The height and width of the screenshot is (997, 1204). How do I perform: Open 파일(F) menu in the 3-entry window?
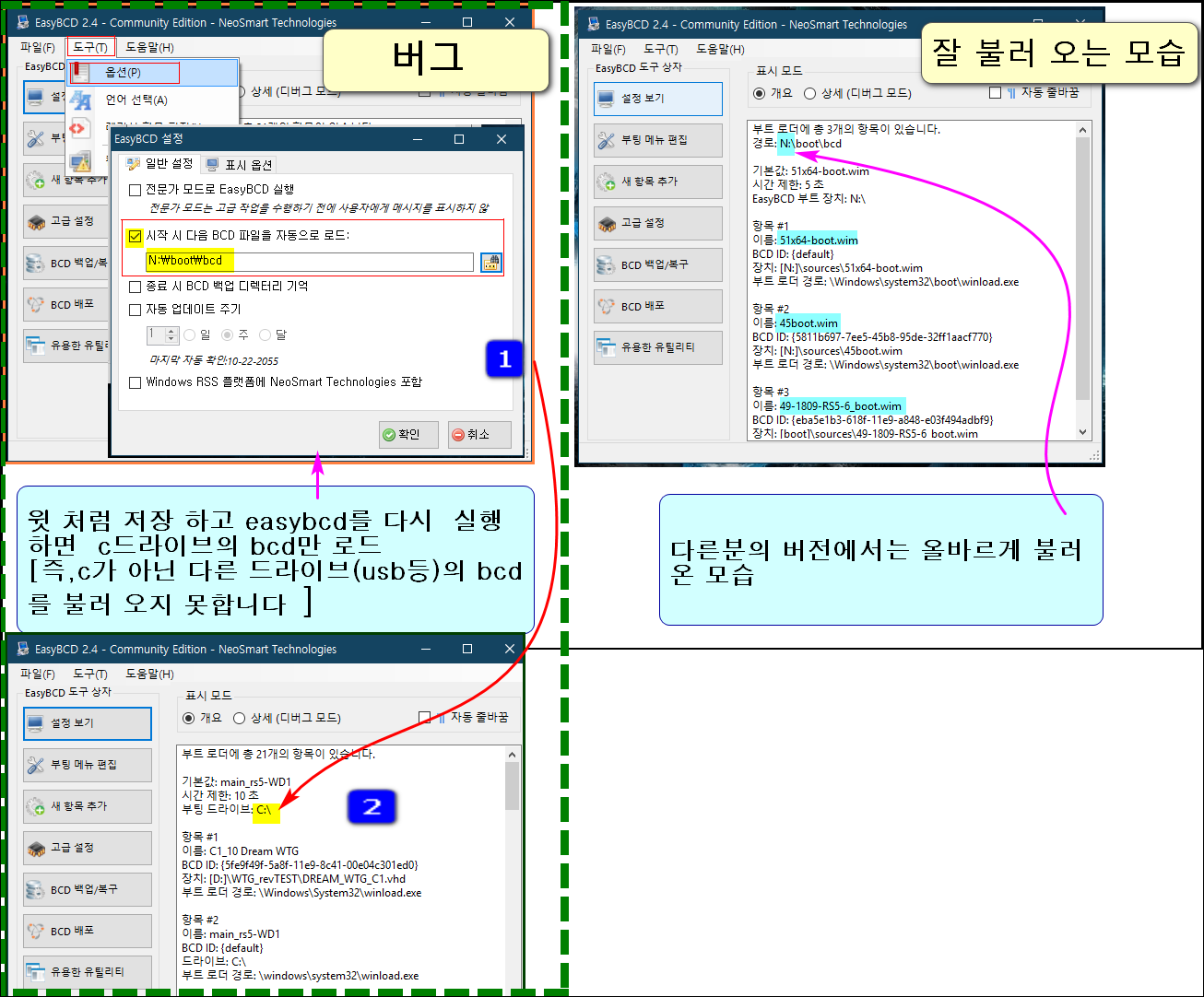click(x=608, y=49)
